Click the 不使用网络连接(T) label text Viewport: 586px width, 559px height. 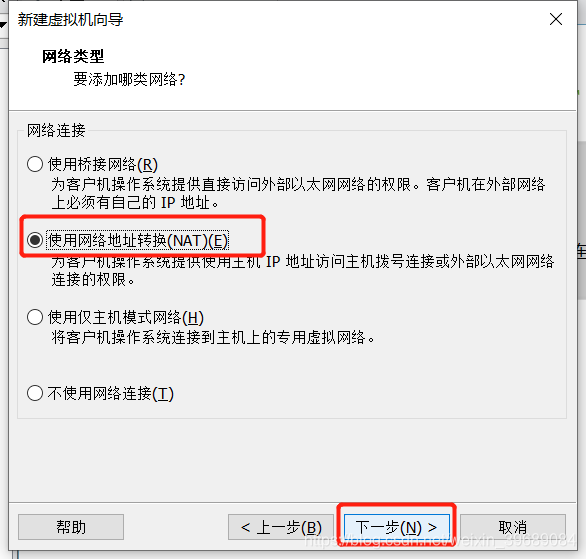point(111,393)
